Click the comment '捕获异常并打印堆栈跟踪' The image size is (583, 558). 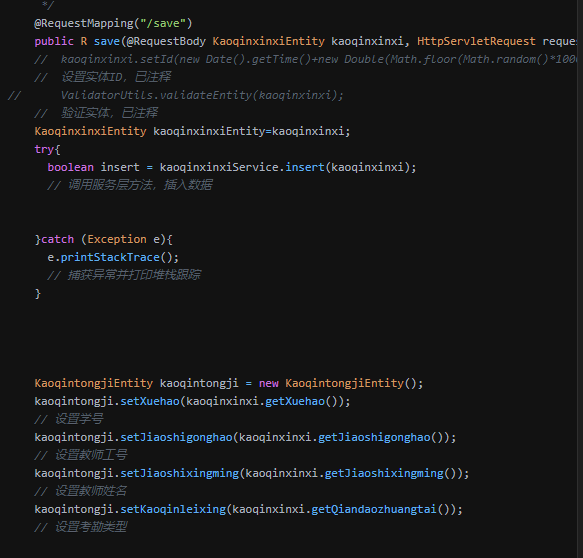[124, 275]
